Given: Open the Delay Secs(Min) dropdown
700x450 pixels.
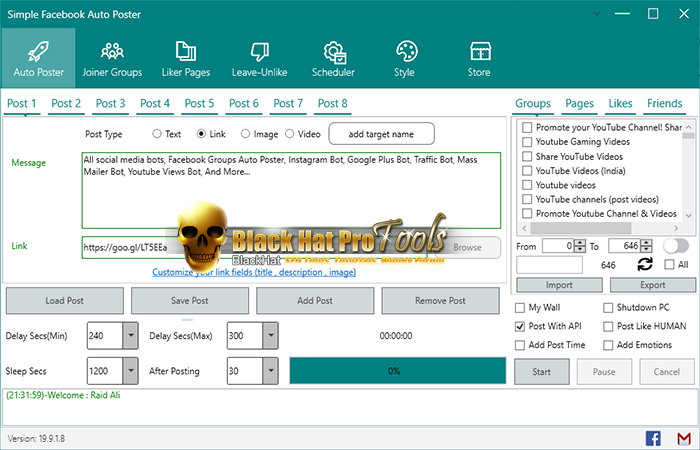Looking at the screenshot, I should pyautogui.click(x=130, y=336).
